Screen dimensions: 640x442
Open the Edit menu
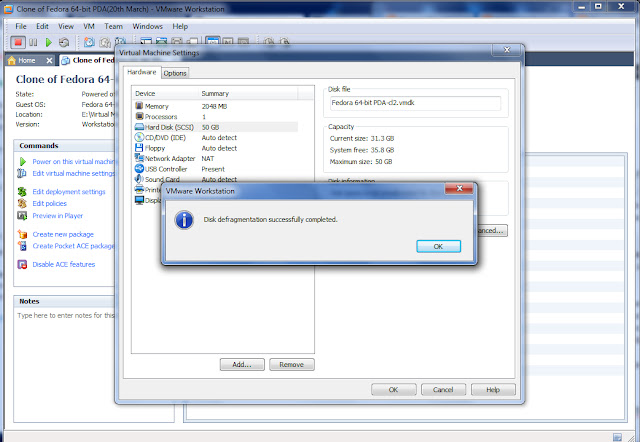(42, 26)
